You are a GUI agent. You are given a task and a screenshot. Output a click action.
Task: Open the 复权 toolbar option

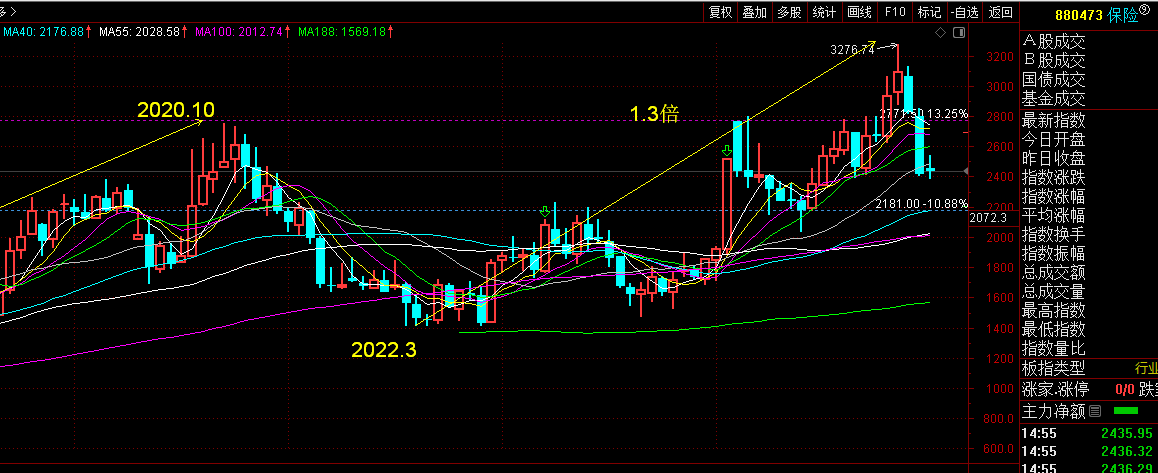coord(720,12)
